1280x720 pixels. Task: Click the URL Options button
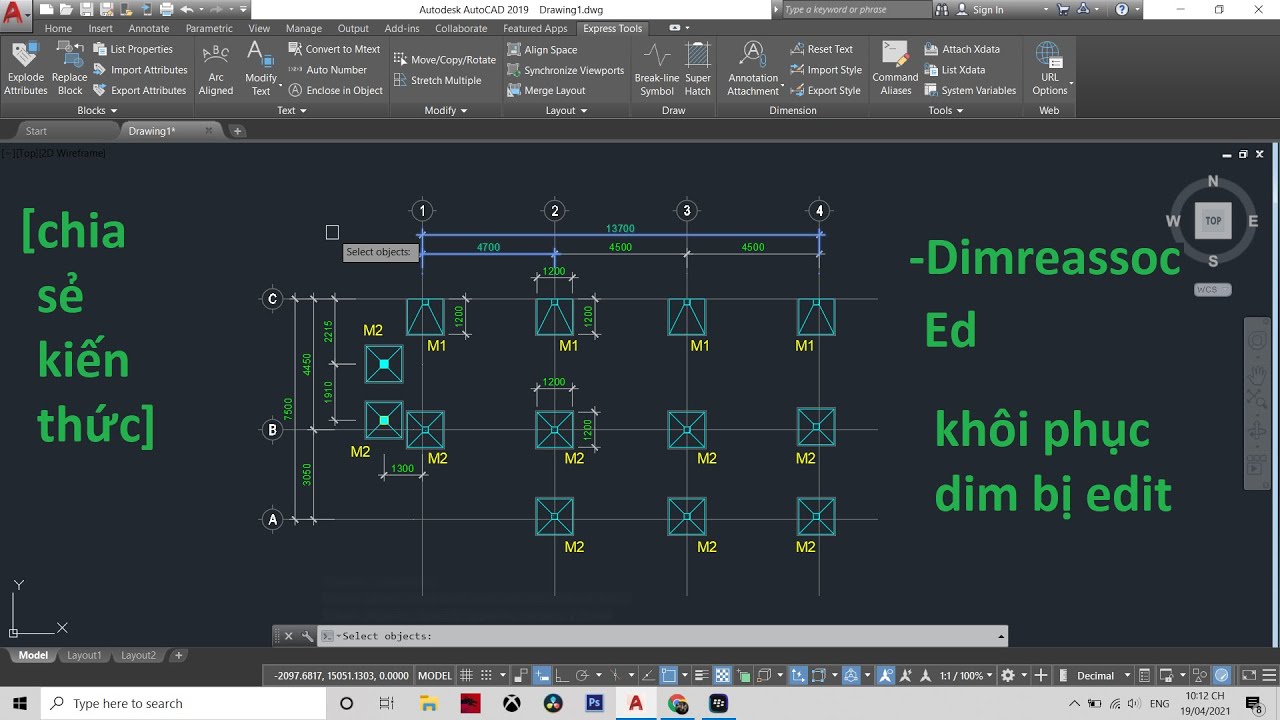pos(1049,69)
